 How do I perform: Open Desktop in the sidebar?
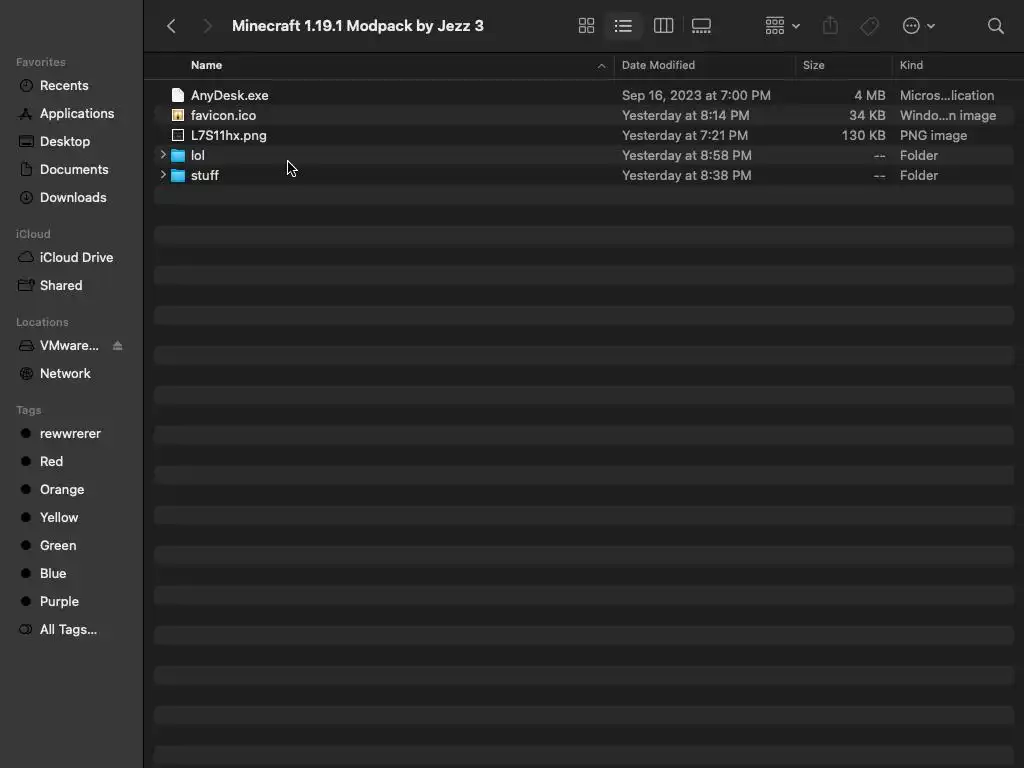(x=65, y=142)
